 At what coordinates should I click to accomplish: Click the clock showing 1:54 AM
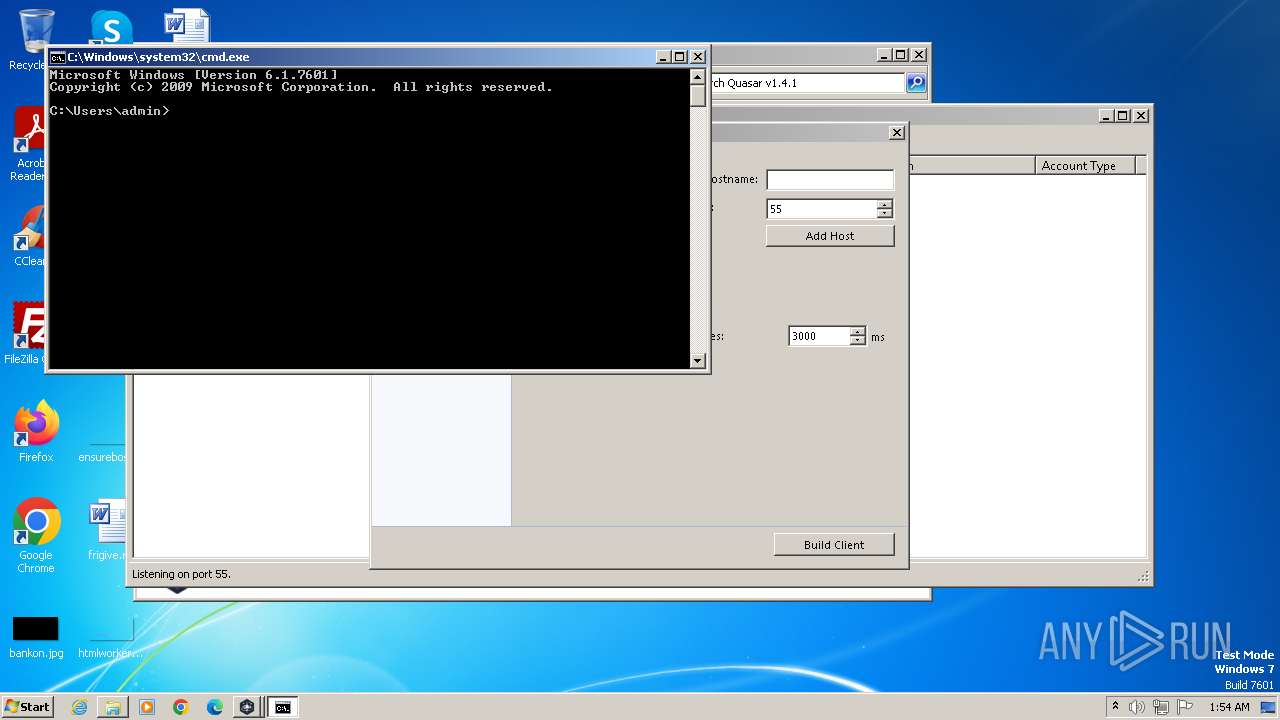(1229, 707)
